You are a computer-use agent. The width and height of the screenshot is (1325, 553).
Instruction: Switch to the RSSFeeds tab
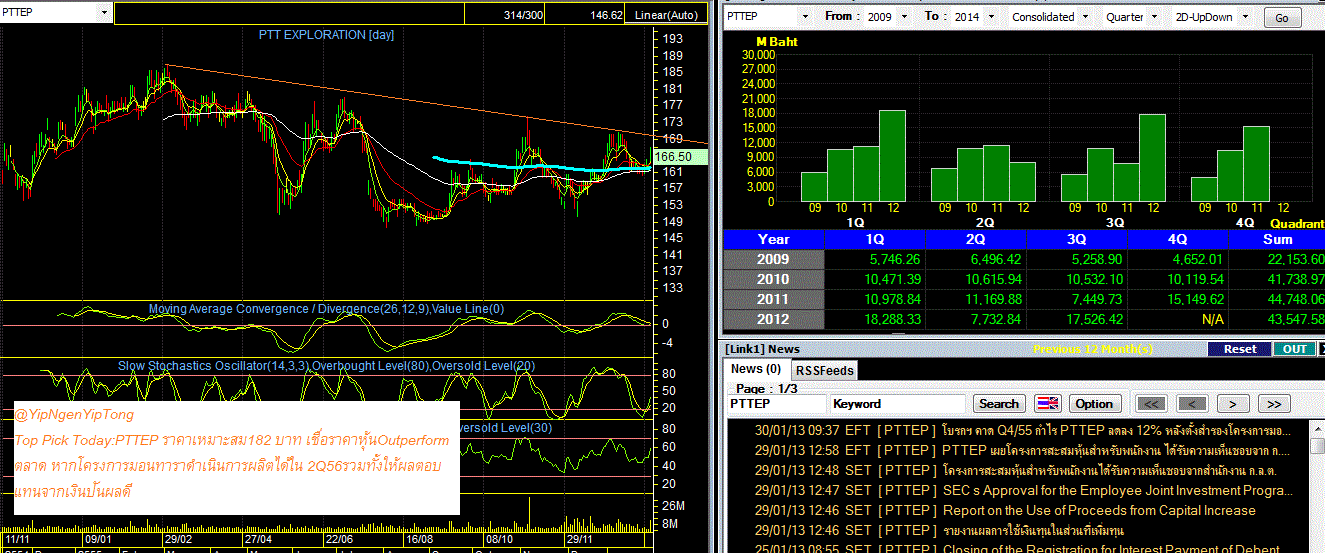tap(824, 370)
